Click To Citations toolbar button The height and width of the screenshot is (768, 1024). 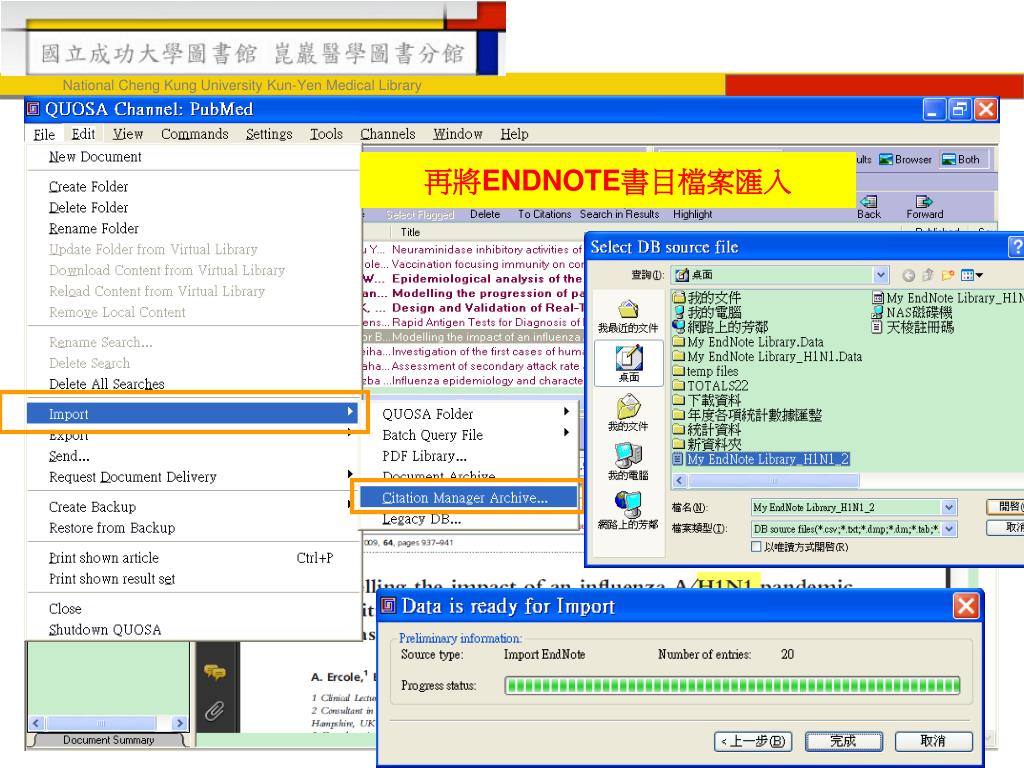point(544,214)
